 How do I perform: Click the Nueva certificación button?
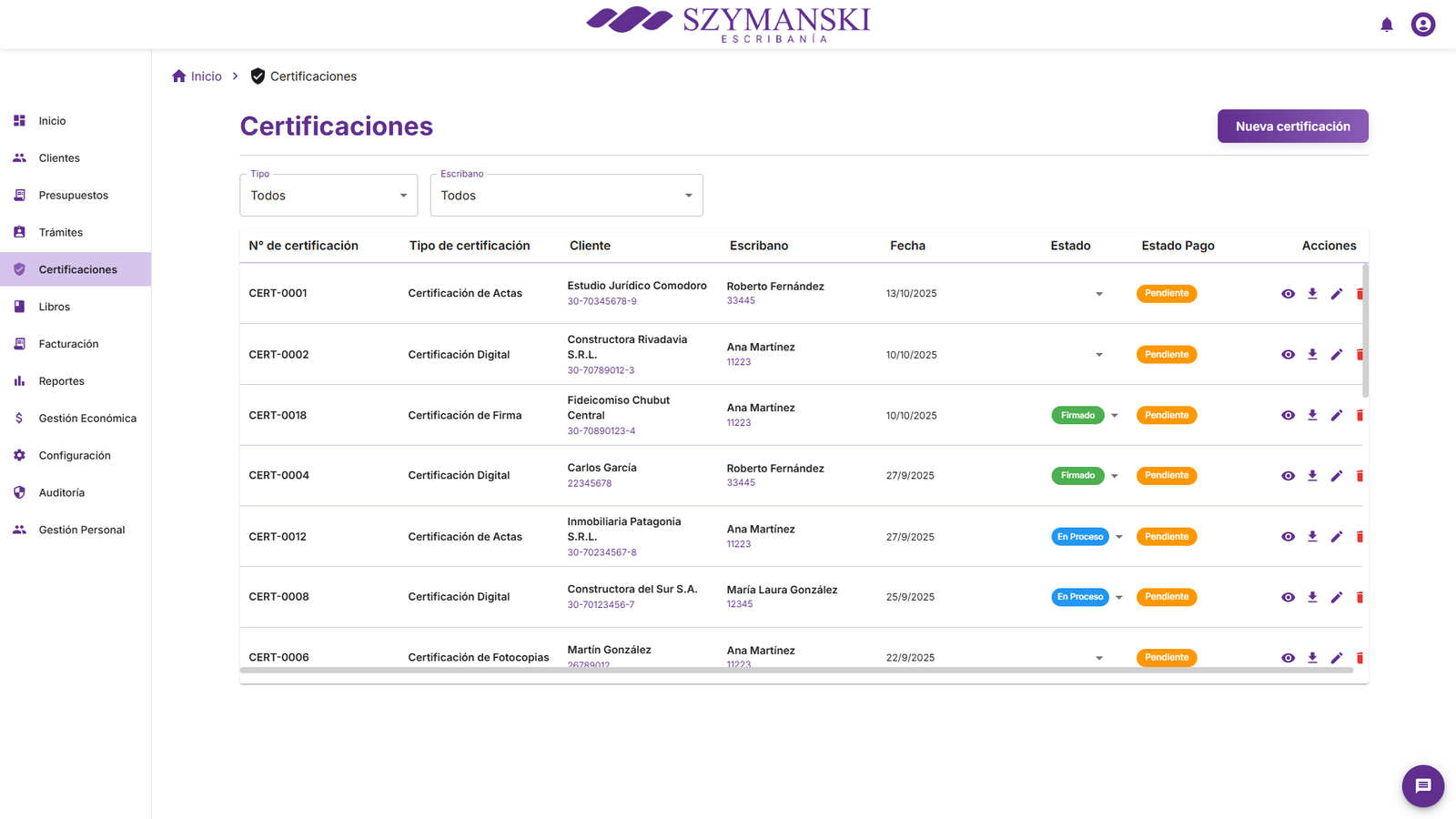pyautogui.click(x=1292, y=126)
